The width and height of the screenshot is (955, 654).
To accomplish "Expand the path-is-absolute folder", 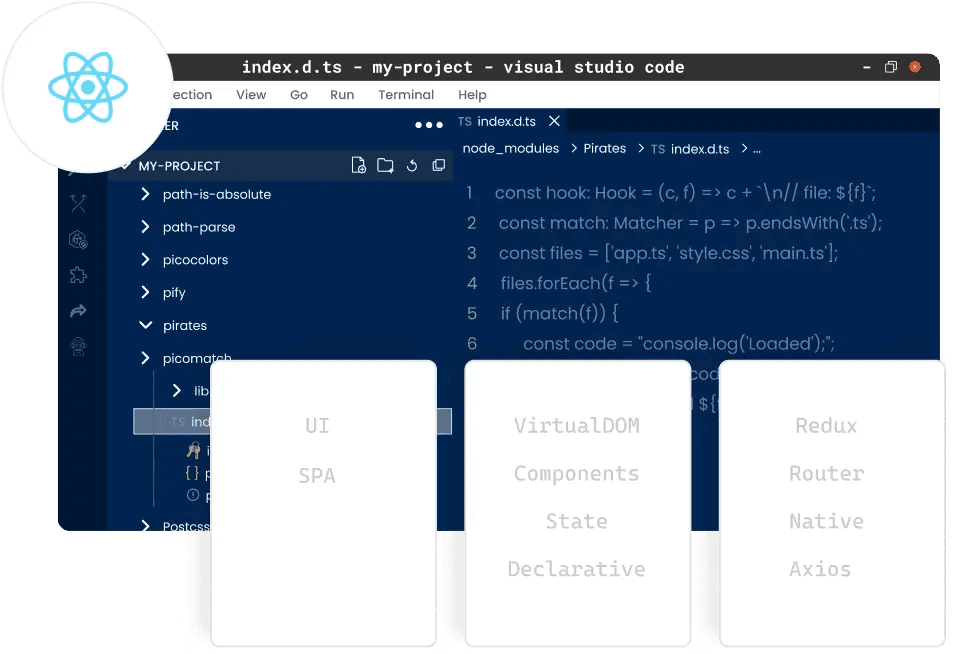I will [x=145, y=194].
